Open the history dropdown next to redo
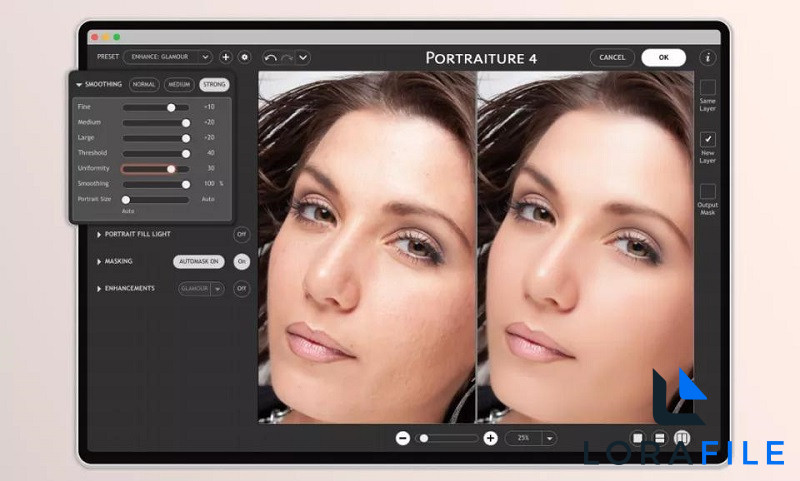 (303, 58)
